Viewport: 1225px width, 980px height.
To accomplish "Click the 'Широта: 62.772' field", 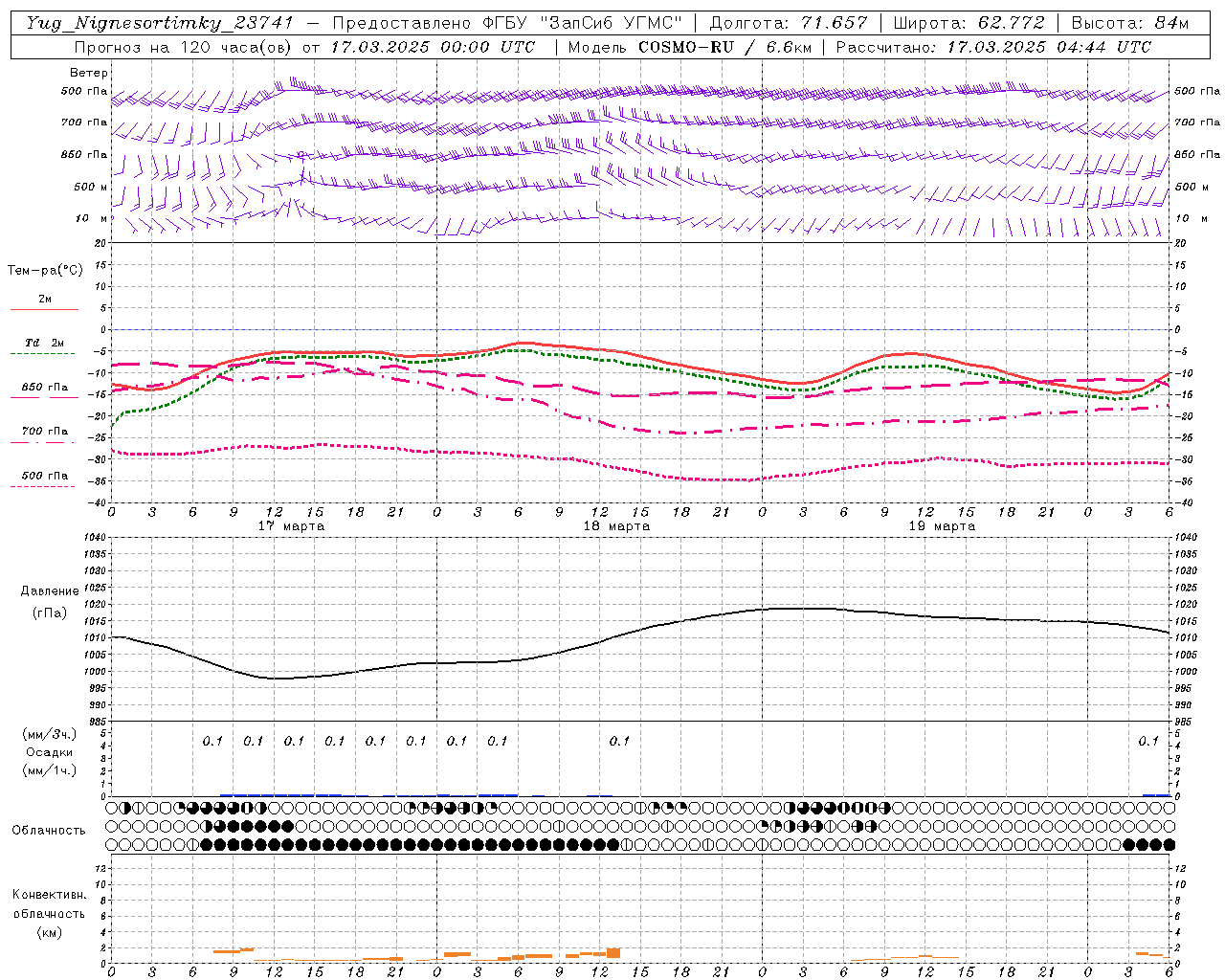I will pos(969,23).
